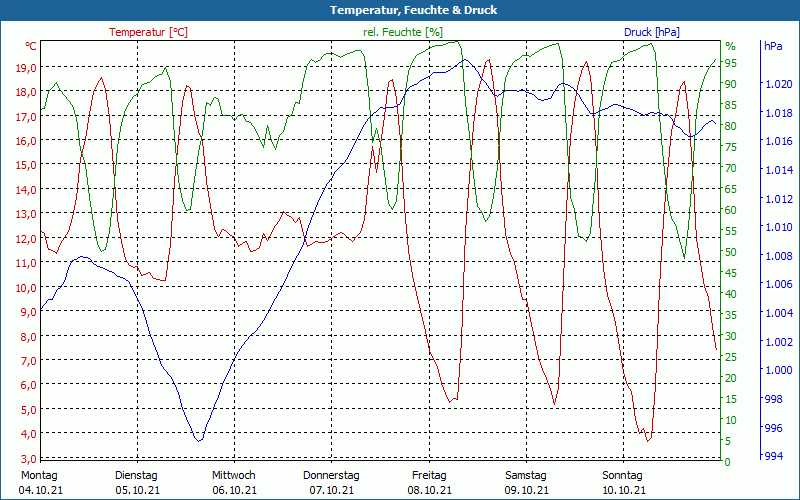This screenshot has height=500, width=800.
Task: Click the 9,0 value on temperature axis
Action: (x=28, y=312)
